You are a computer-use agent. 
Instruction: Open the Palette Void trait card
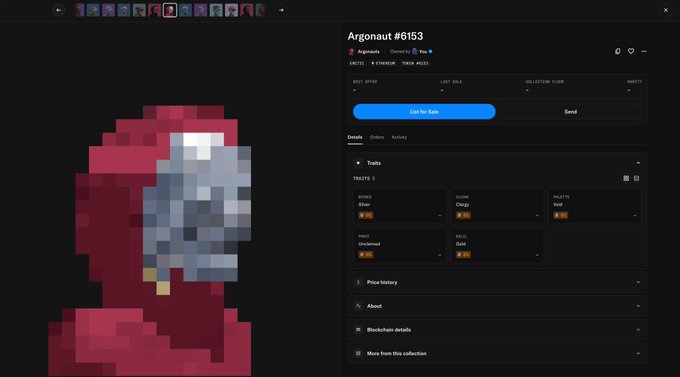point(595,206)
